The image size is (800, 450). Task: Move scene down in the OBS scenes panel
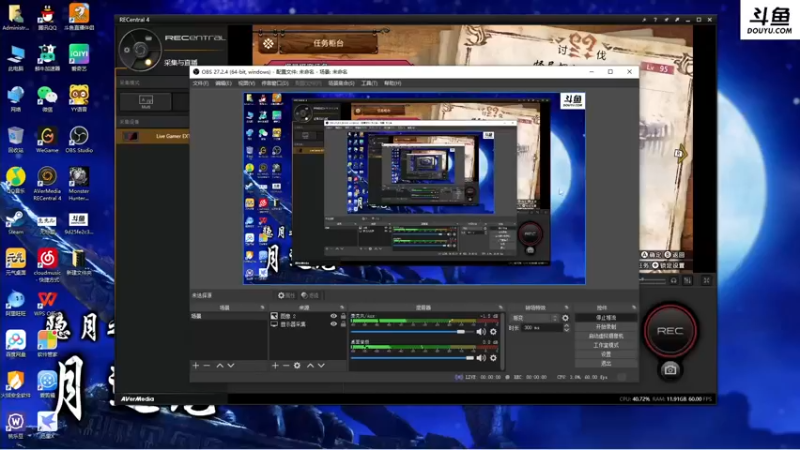tap(231, 365)
